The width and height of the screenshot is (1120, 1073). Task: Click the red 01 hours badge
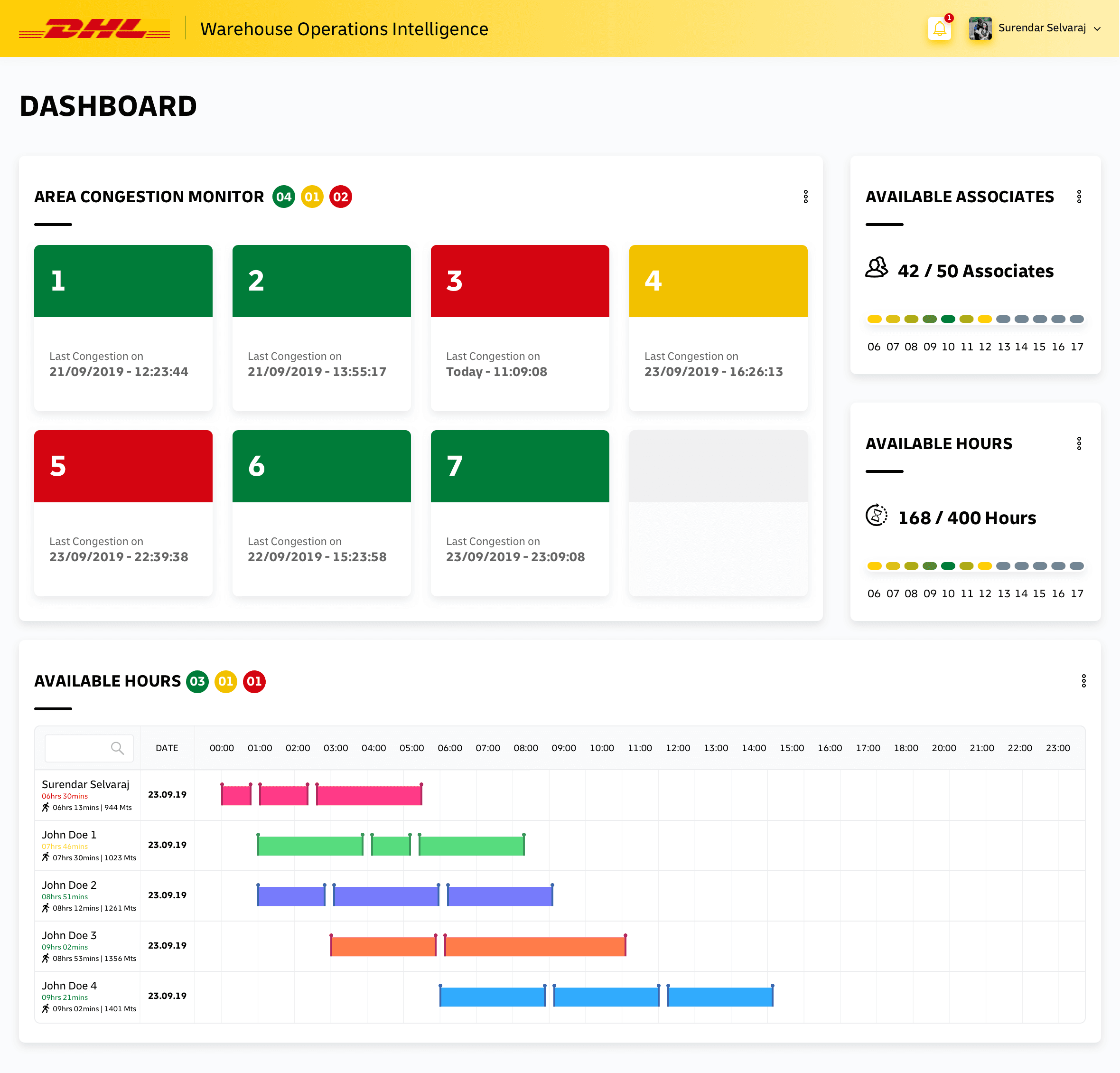254,681
